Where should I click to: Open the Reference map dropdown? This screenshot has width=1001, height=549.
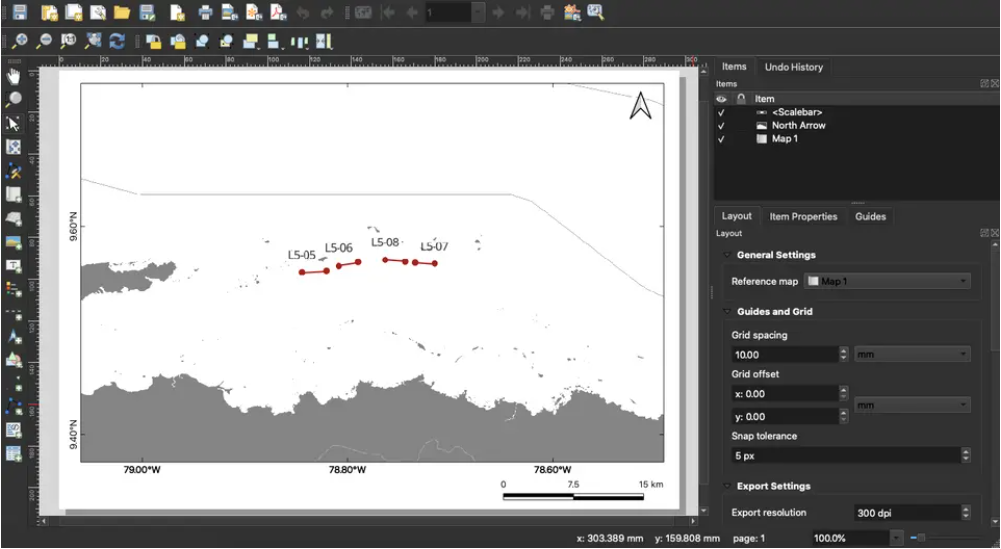[x=887, y=282]
